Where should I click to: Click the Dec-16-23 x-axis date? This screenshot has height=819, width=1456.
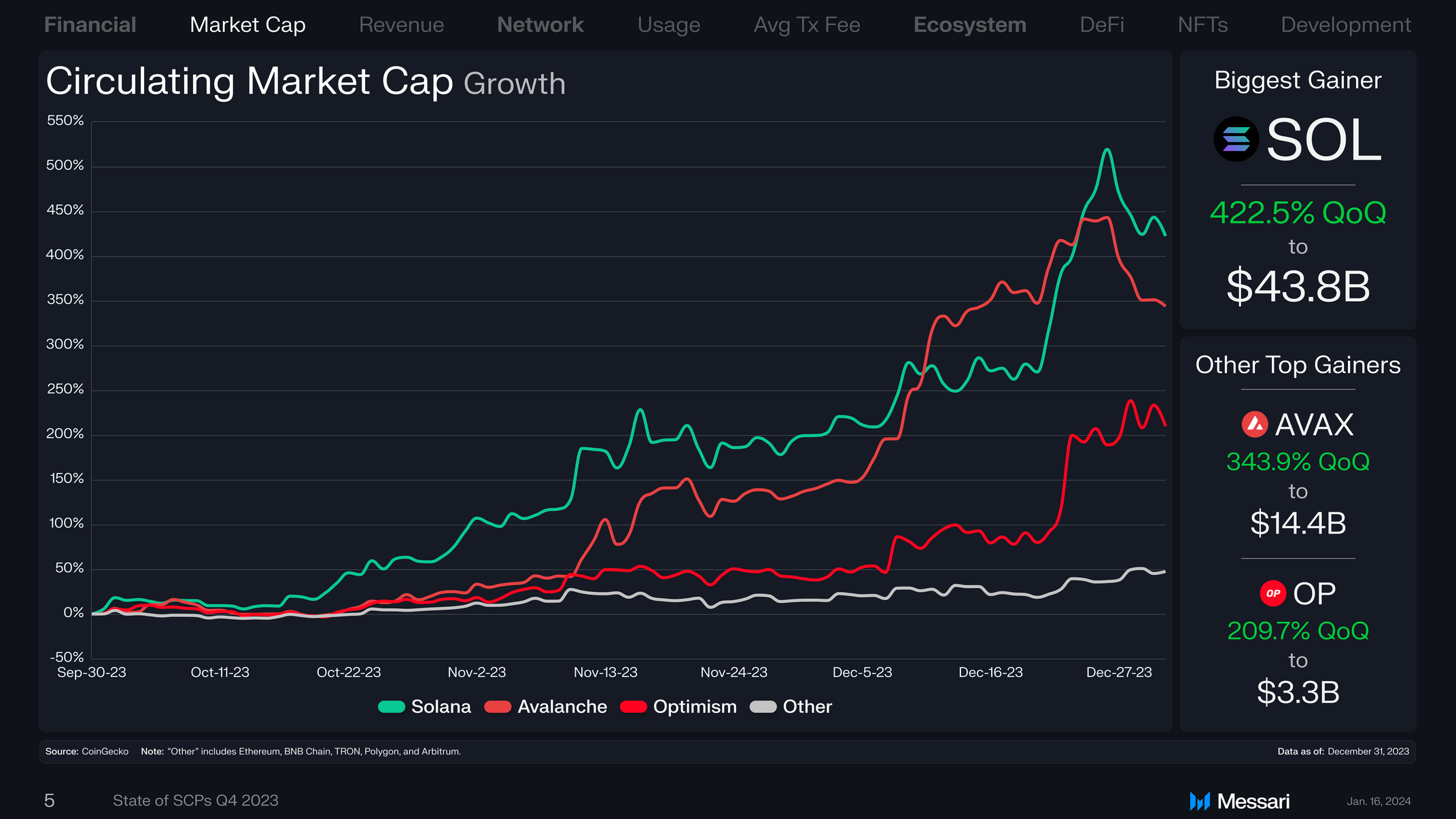tap(991, 673)
